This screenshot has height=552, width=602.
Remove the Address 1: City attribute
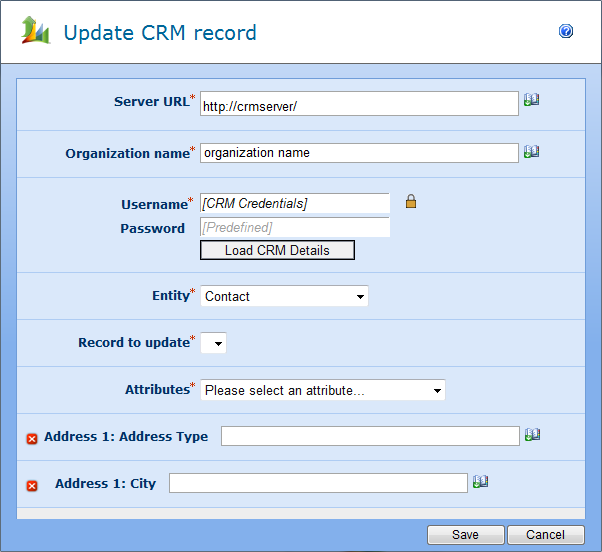[x=31, y=485]
